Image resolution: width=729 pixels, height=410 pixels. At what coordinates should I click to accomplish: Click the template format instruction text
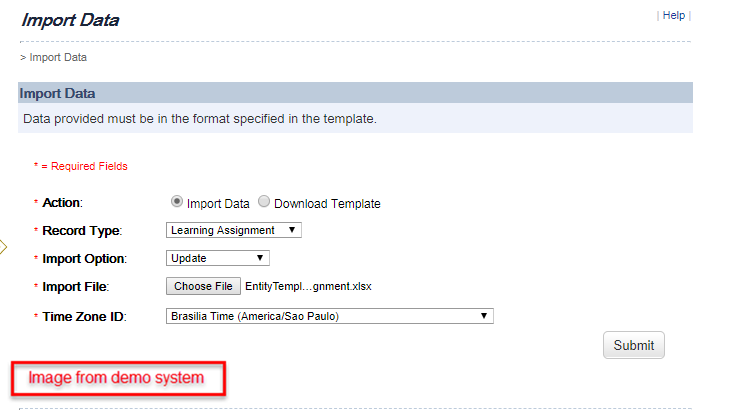tap(200, 119)
